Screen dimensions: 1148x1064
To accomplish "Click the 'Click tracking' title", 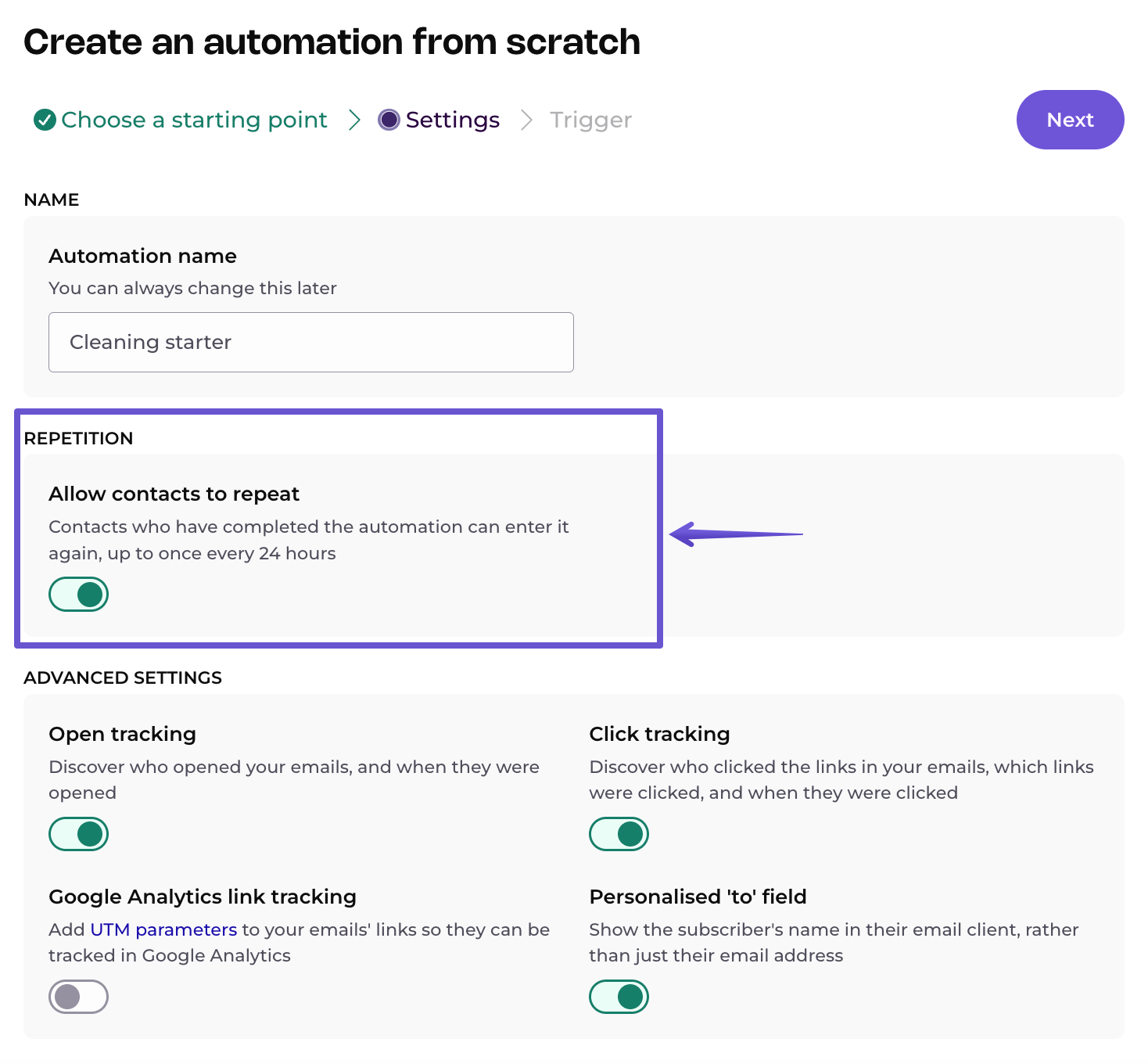I will point(659,734).
